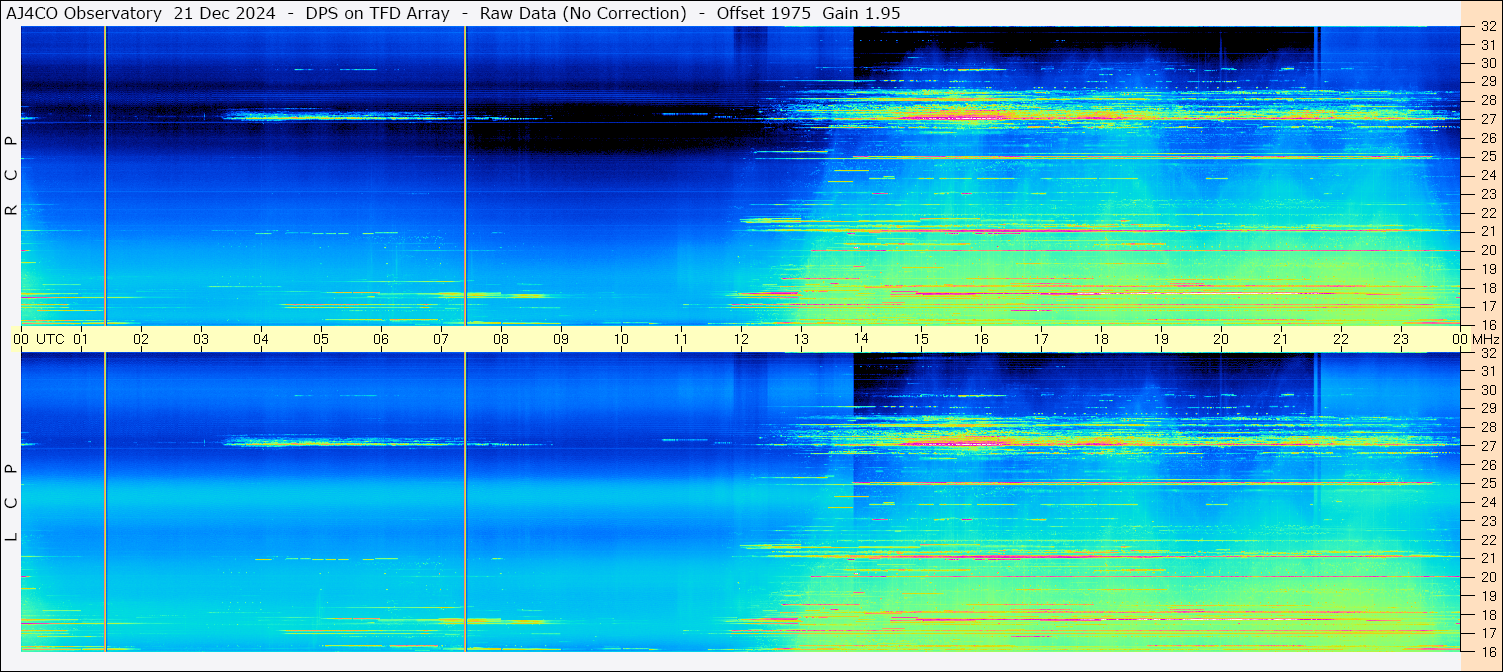Select hour 04 on the UTC time axis
1503x672 pixels.
261,339
